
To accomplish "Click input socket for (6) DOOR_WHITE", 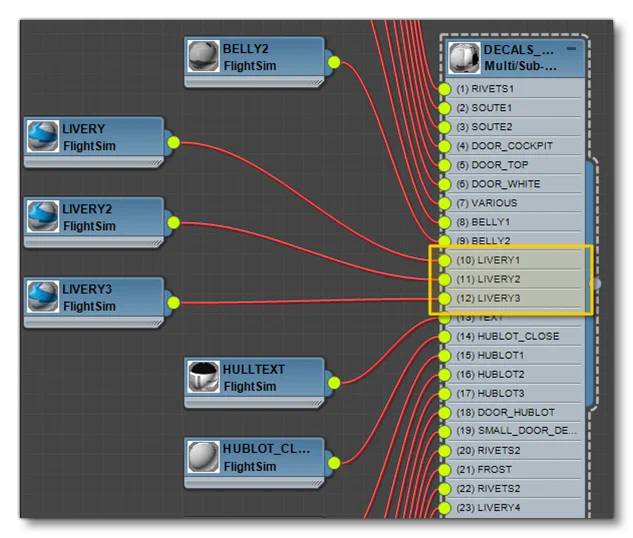I will pyautogui.click(x=444, y=184).
